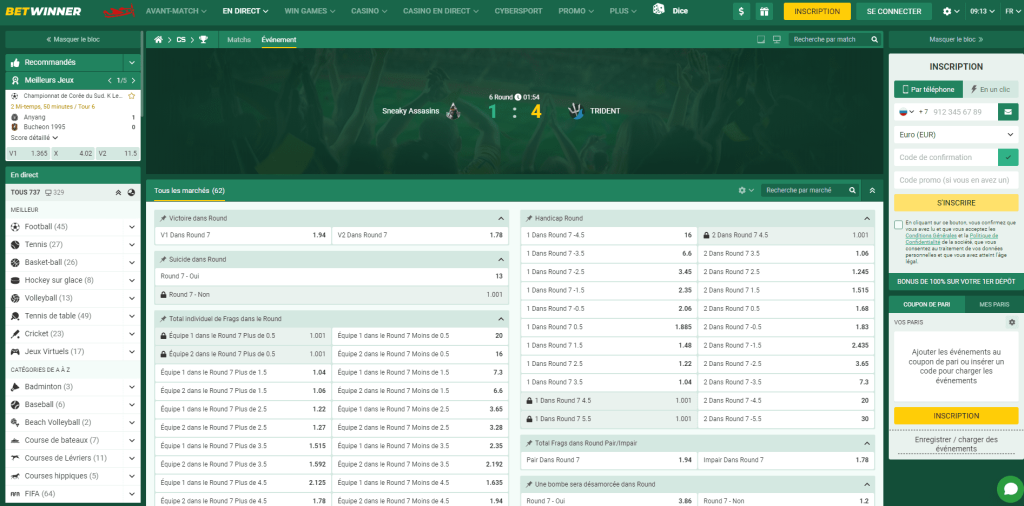Switch to monitor view layout icon
1024x506 pixels.
776,40
